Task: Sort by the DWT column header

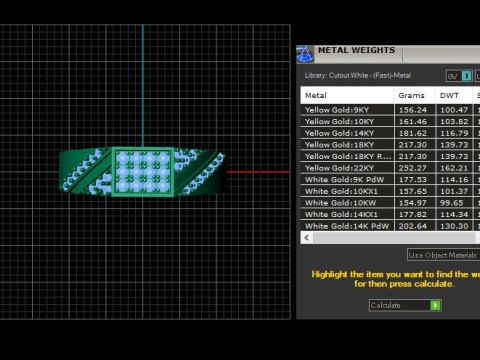Action: 454,95
